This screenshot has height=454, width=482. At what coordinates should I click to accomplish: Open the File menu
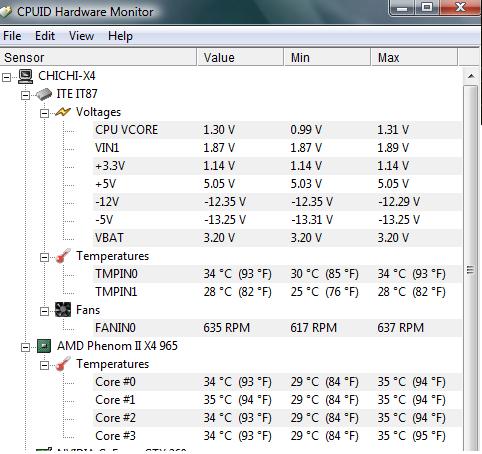click(x=12, y=36)
